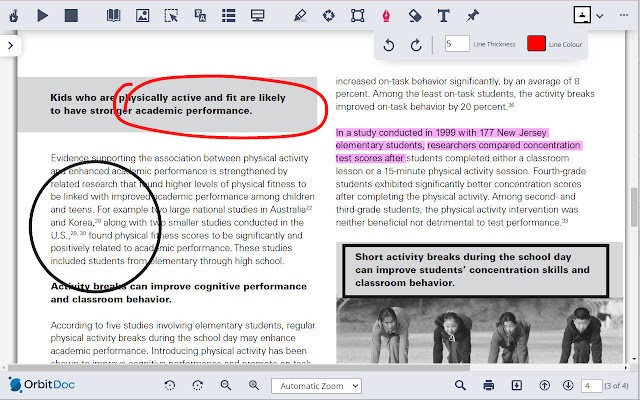Click the print document button
Screen dimensions: 640x400
coord(489,385)
